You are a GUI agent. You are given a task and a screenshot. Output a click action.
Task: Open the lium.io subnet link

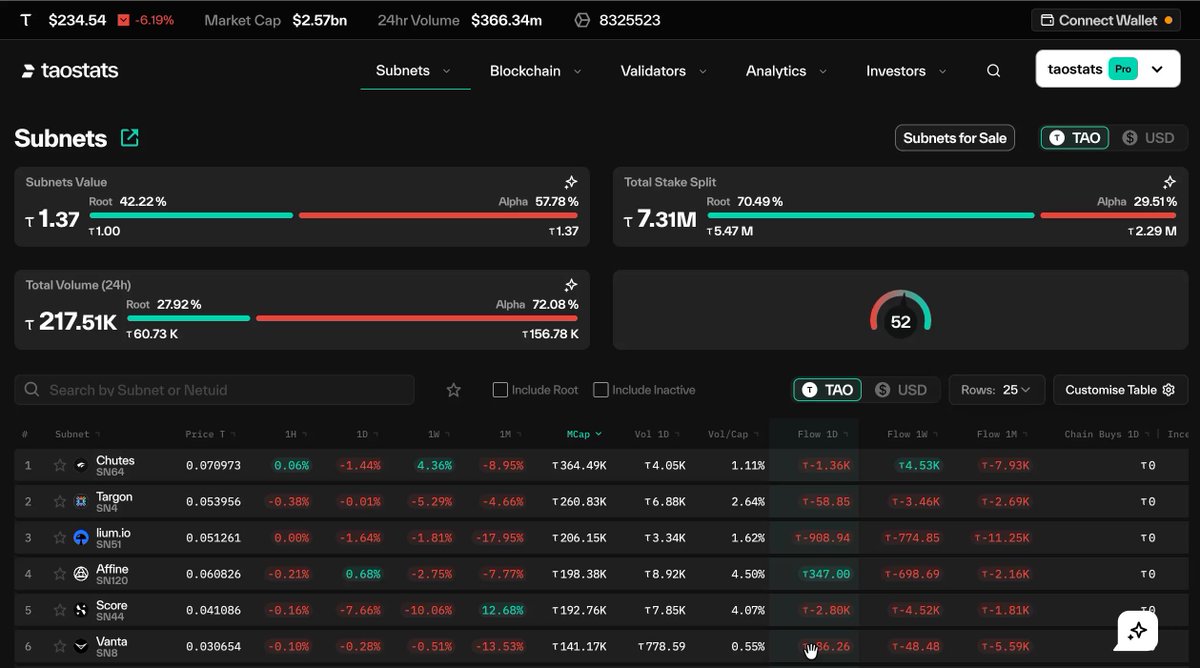pos(113,533)
